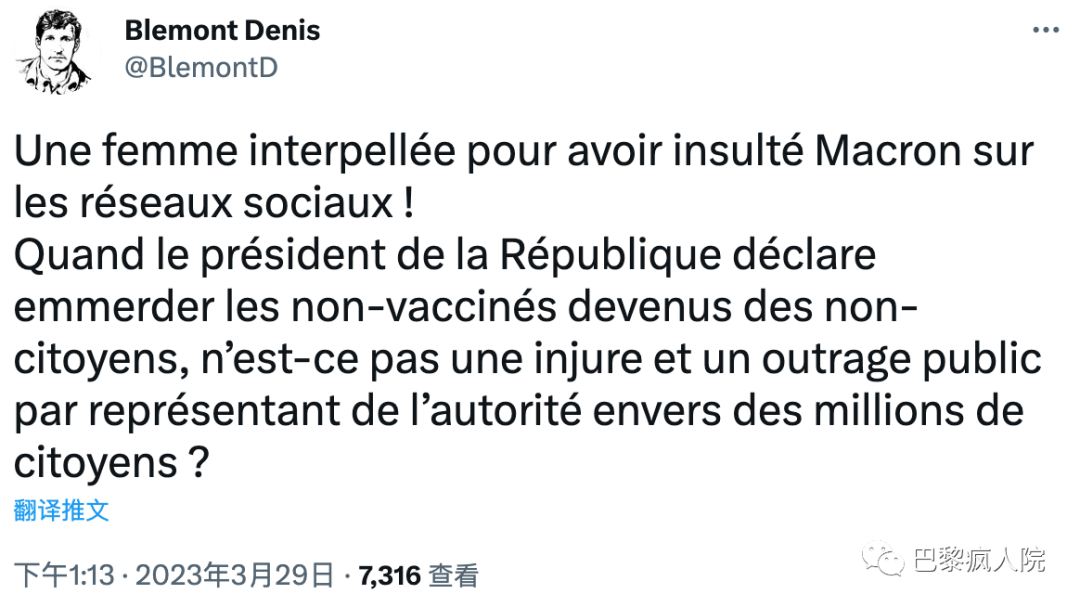Click the word interpellée in the tweet

click(332, 154)
